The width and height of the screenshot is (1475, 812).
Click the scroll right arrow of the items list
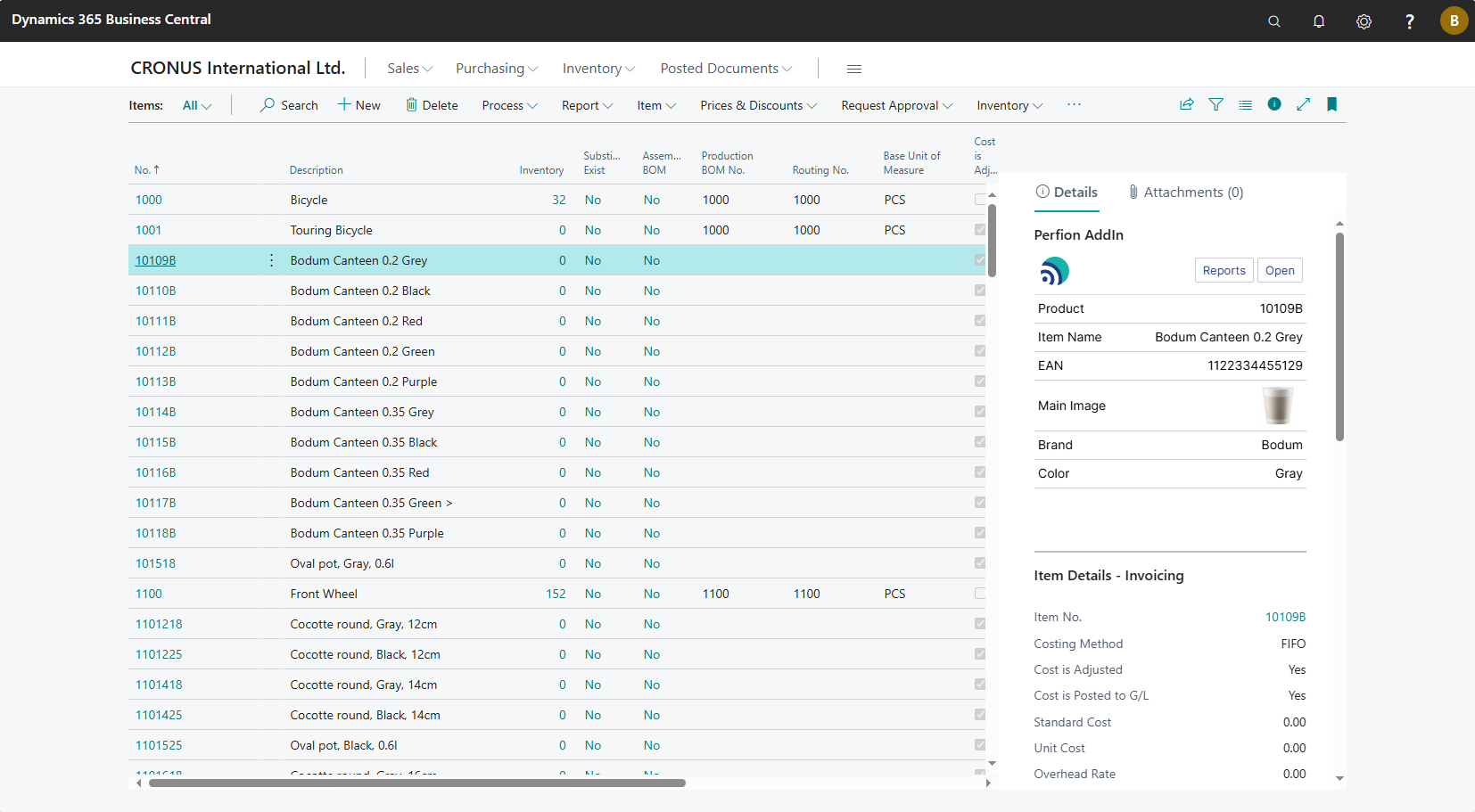(x=988, y=783)
